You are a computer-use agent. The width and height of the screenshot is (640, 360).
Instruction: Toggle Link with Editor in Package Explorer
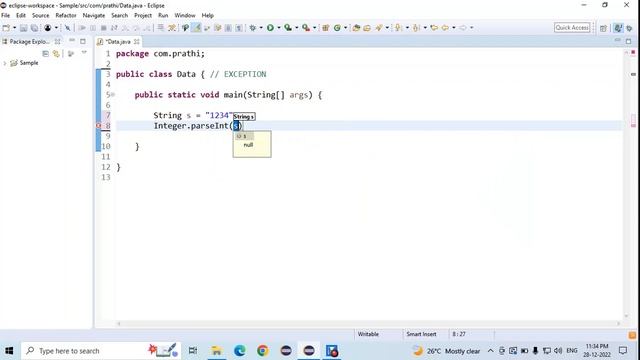click(56, 54)
